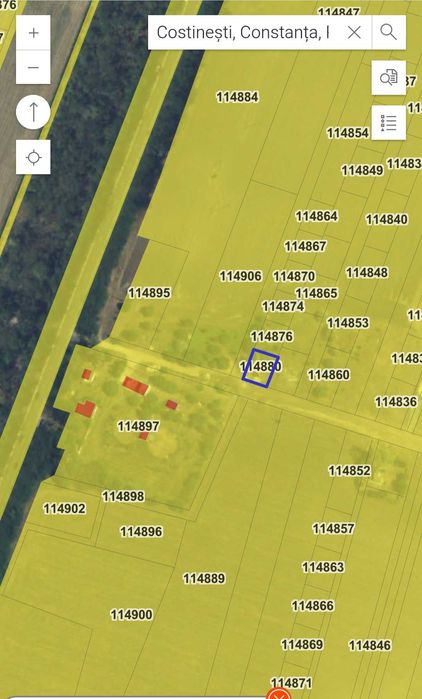Select parcel 114889
This screenshot has width=422, height=699.
pos(205,578)
